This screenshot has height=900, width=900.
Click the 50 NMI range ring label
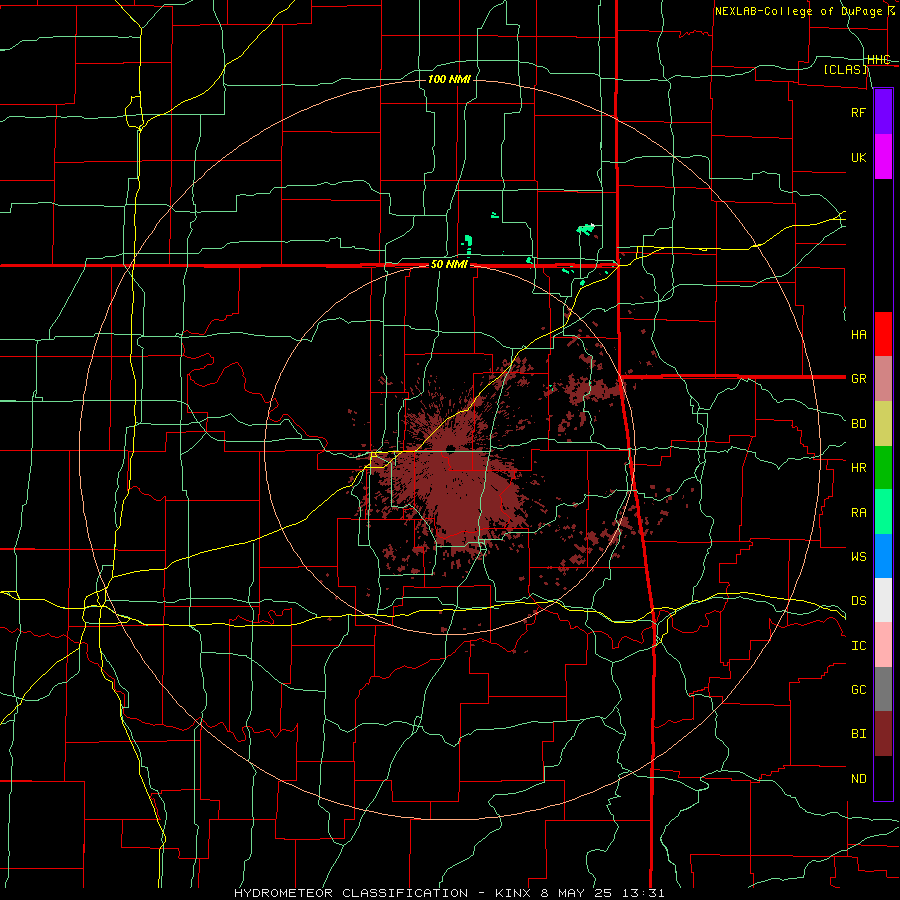449,265
